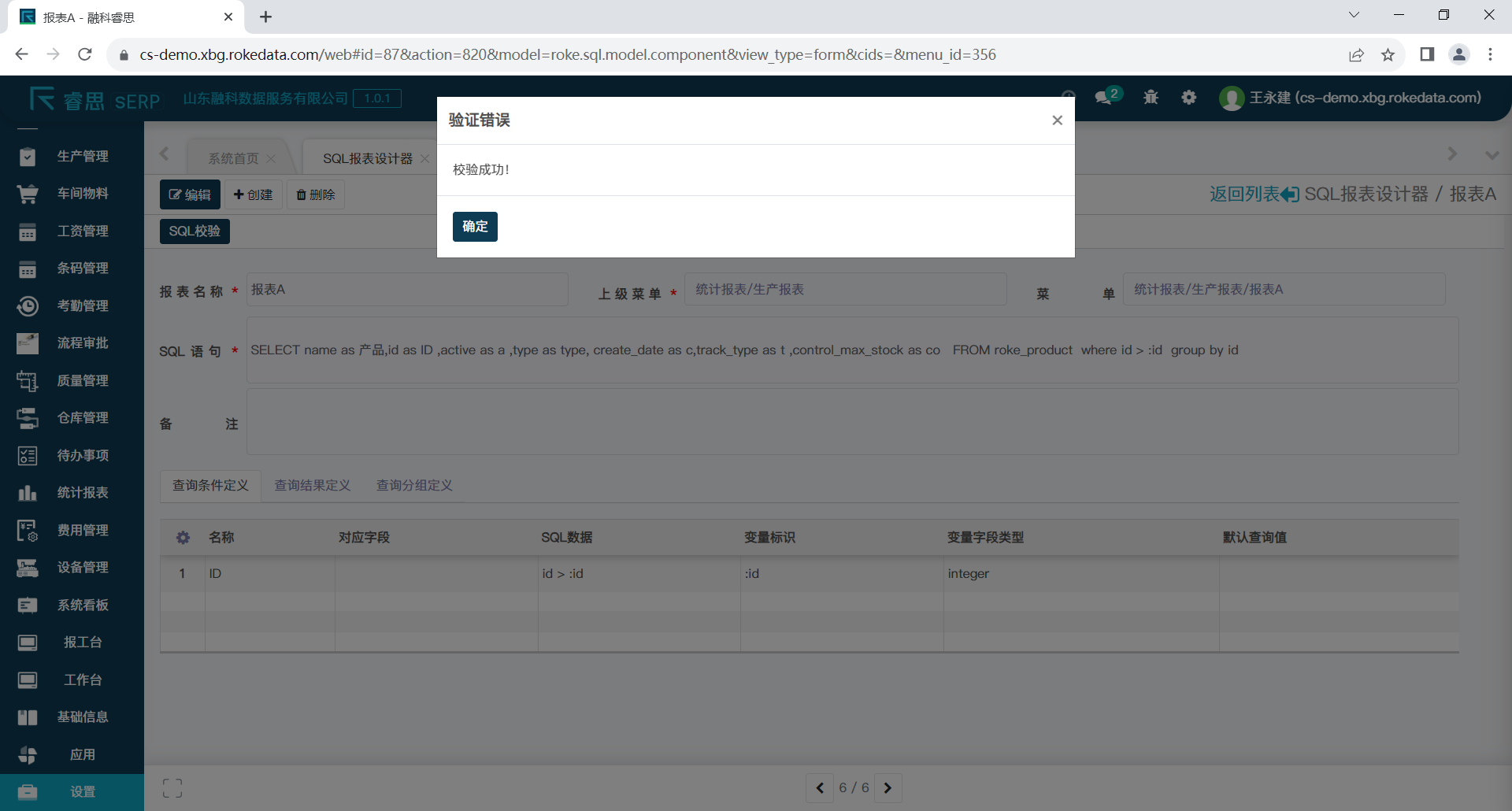The width and height of the screenshot is (1512, 811).
Task: Open 统计报表 in the sidebar
Action: point(82,493)
